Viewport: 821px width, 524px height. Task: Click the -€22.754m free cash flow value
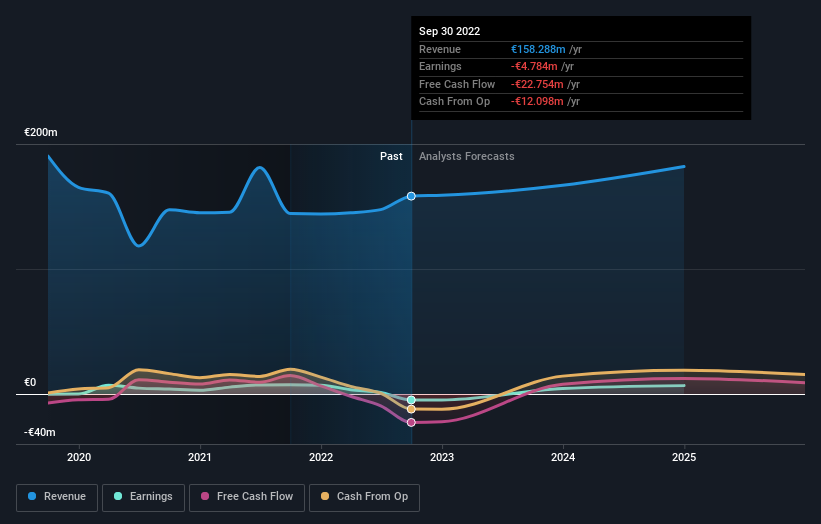pyautogui.click(x=537, y=84)
